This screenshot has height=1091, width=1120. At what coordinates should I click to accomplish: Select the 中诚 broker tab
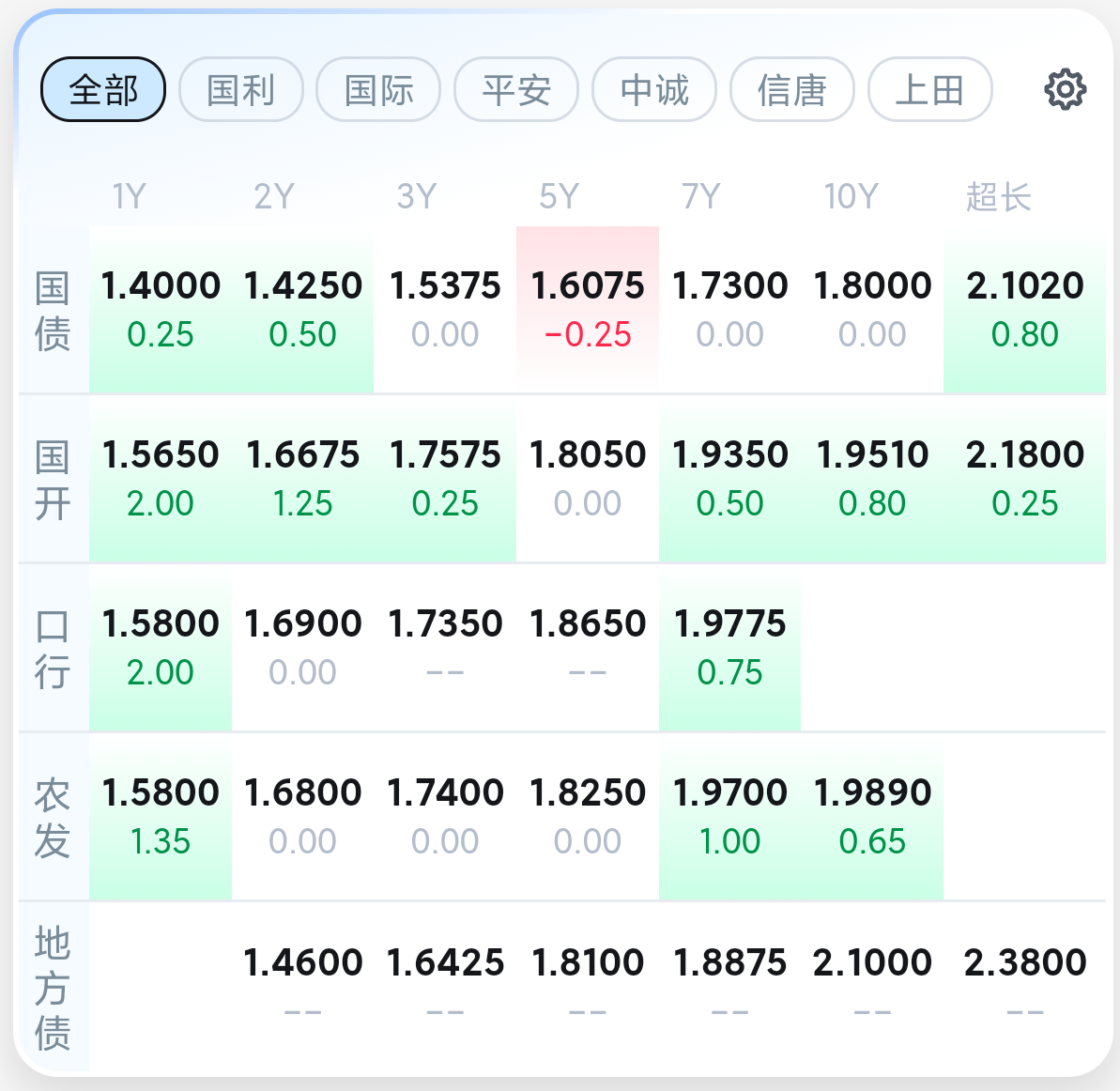654,90
